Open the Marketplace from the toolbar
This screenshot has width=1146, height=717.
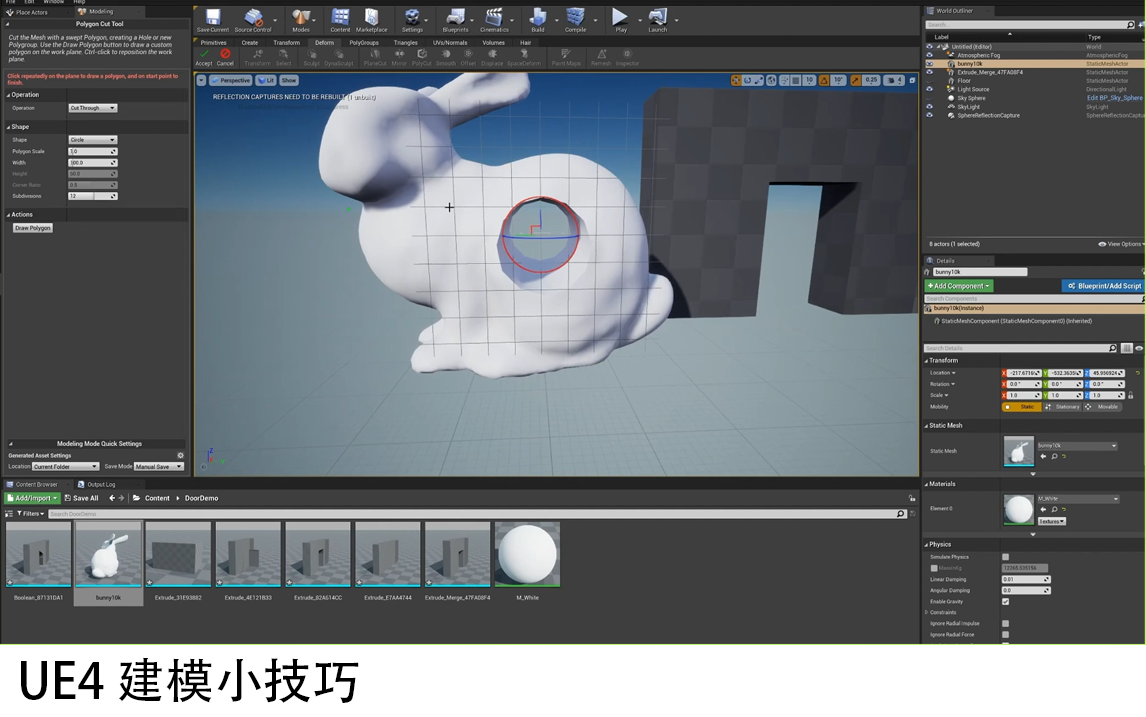[371, 18]
